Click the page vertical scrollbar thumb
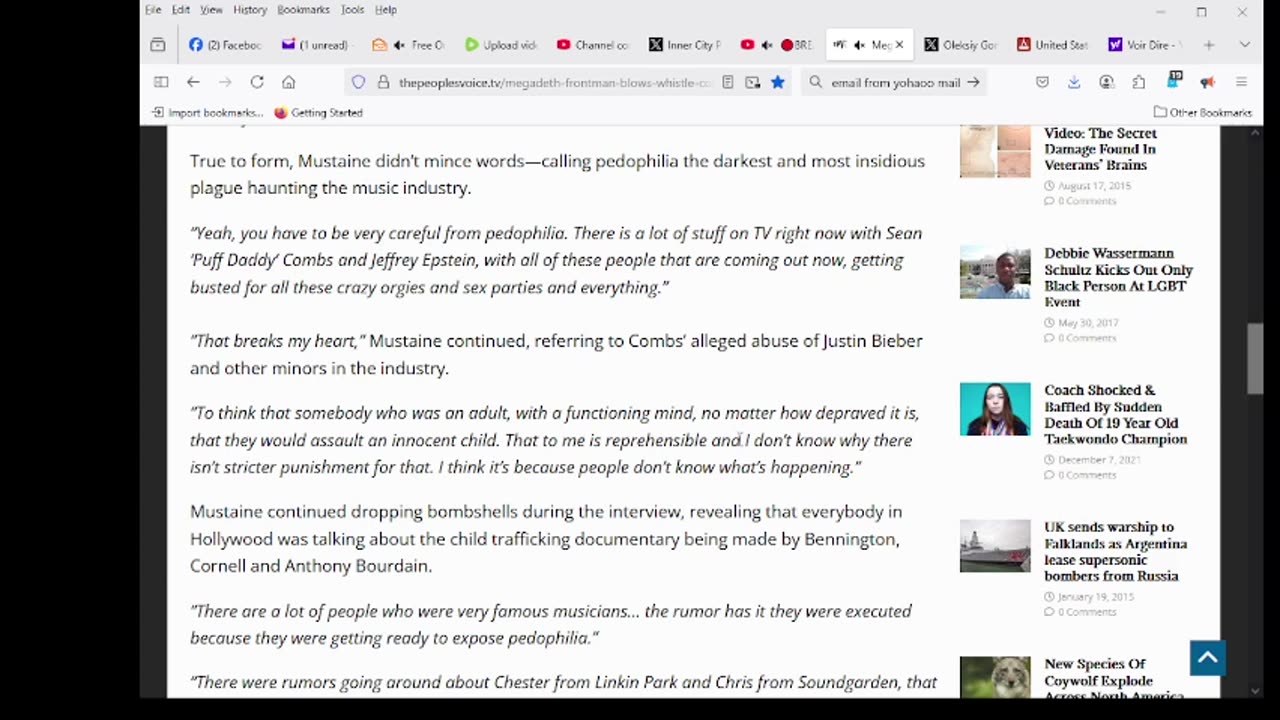 tap(1254, 359)
